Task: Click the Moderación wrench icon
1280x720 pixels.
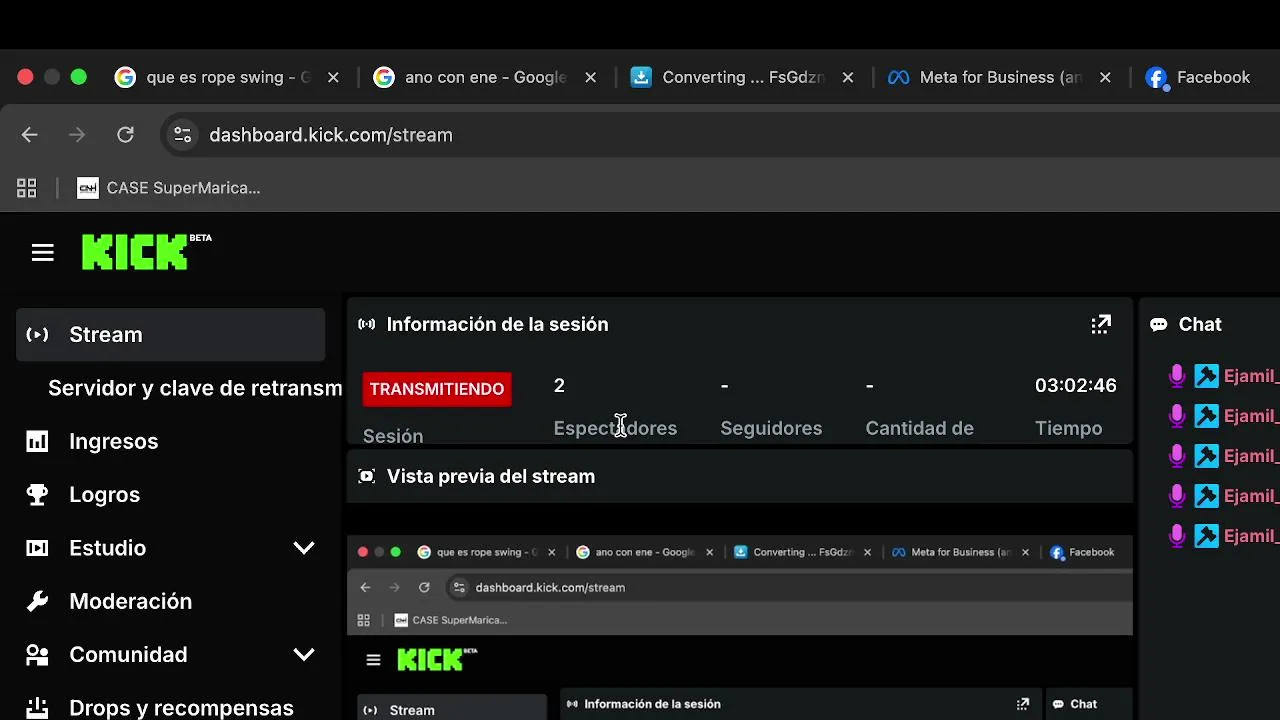Action: pyautogui.click(x=37, y=601)
